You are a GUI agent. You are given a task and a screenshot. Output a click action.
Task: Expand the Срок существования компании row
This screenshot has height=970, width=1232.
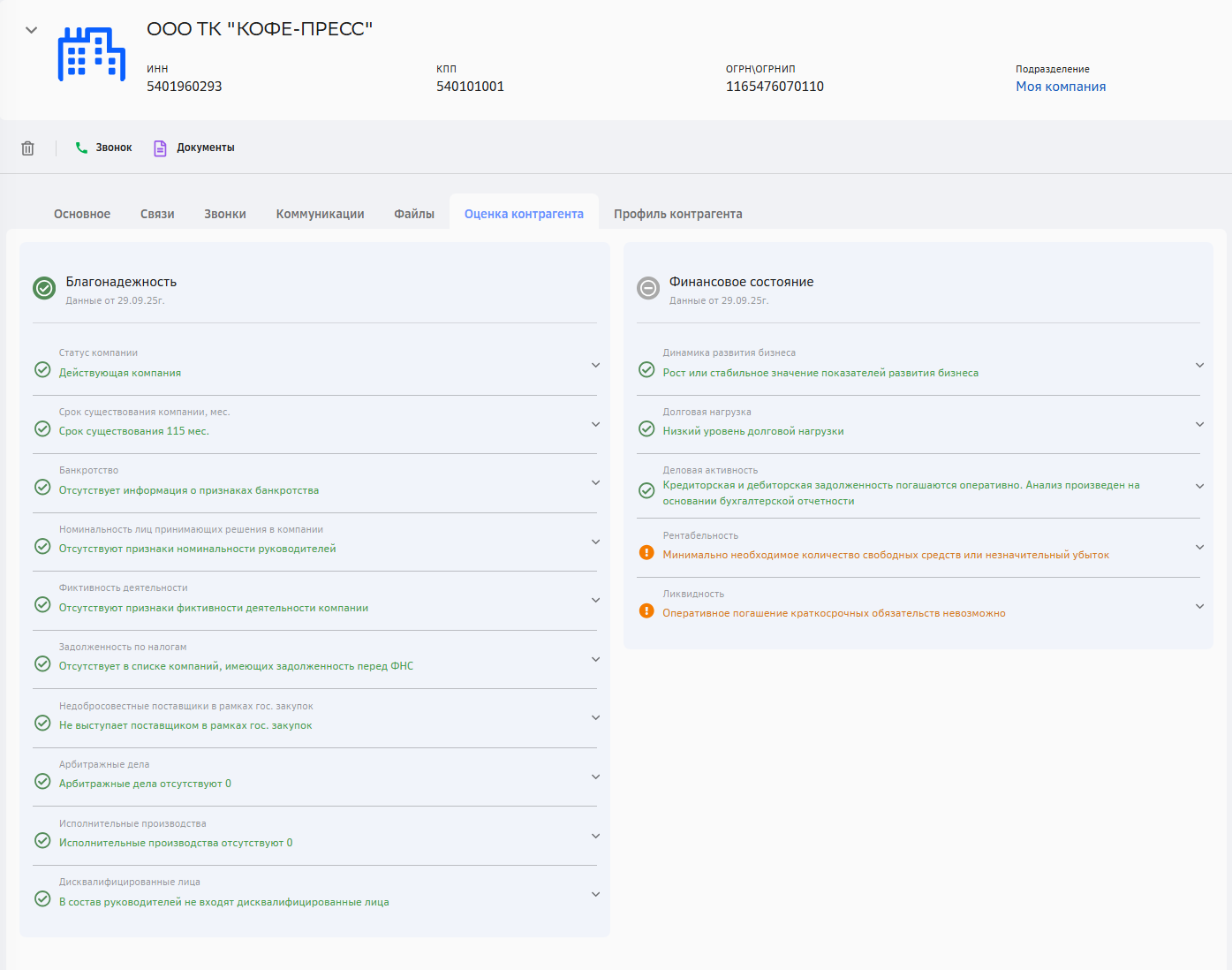pyautogui.click(x=595, y=424)
